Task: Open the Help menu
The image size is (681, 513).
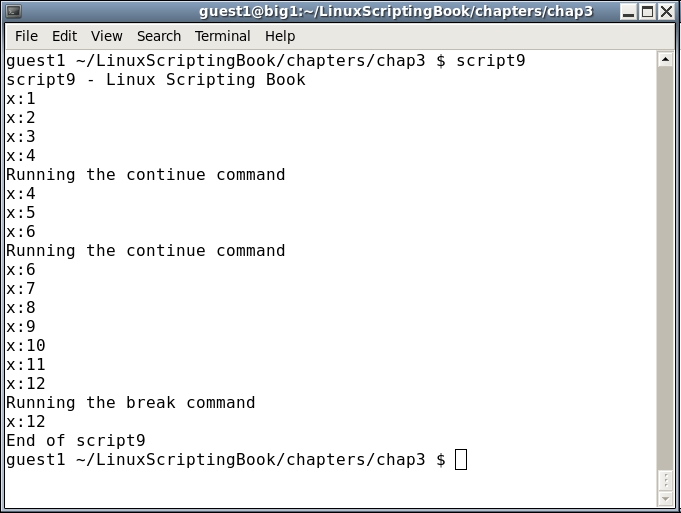Action: click(280, 36)
